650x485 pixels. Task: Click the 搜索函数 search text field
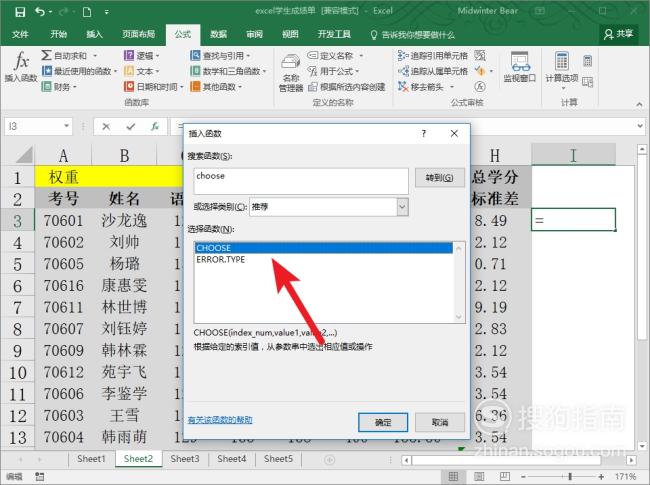300,180
